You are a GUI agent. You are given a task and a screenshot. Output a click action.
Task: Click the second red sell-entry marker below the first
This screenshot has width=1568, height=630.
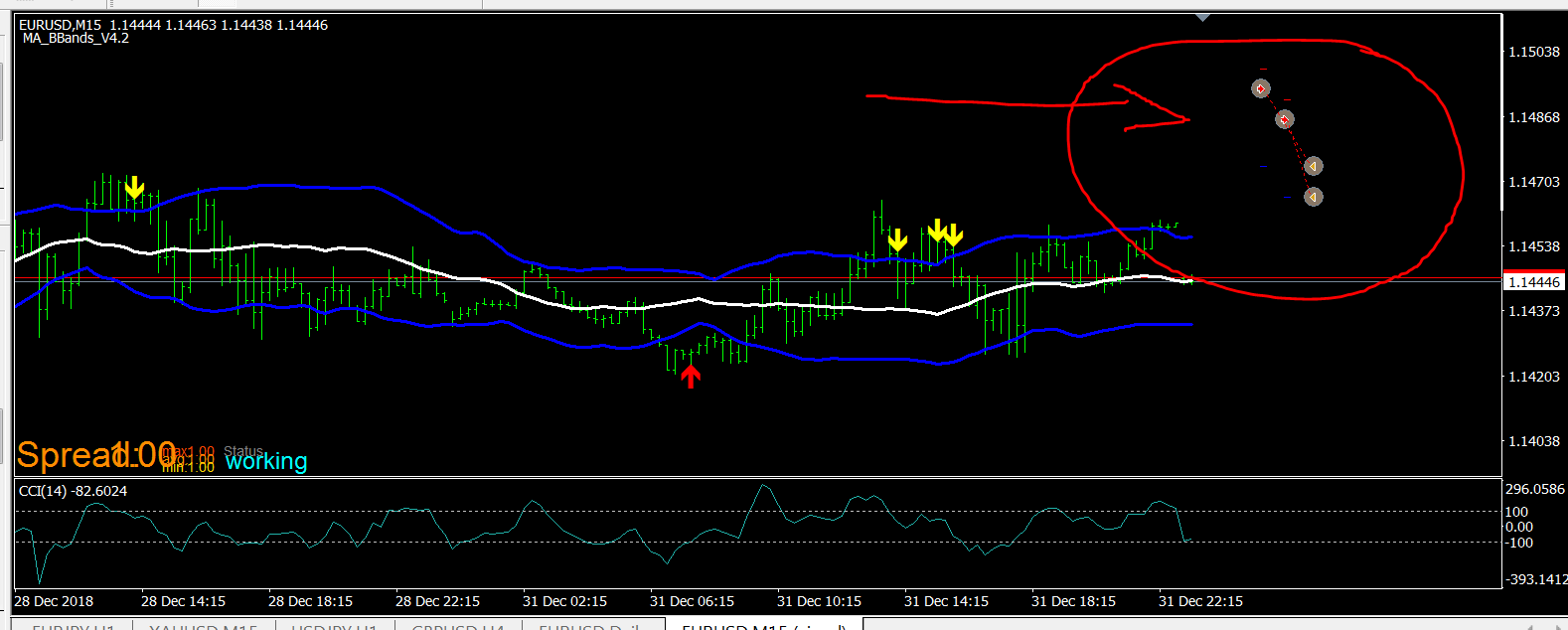(x=1284, y=119)
